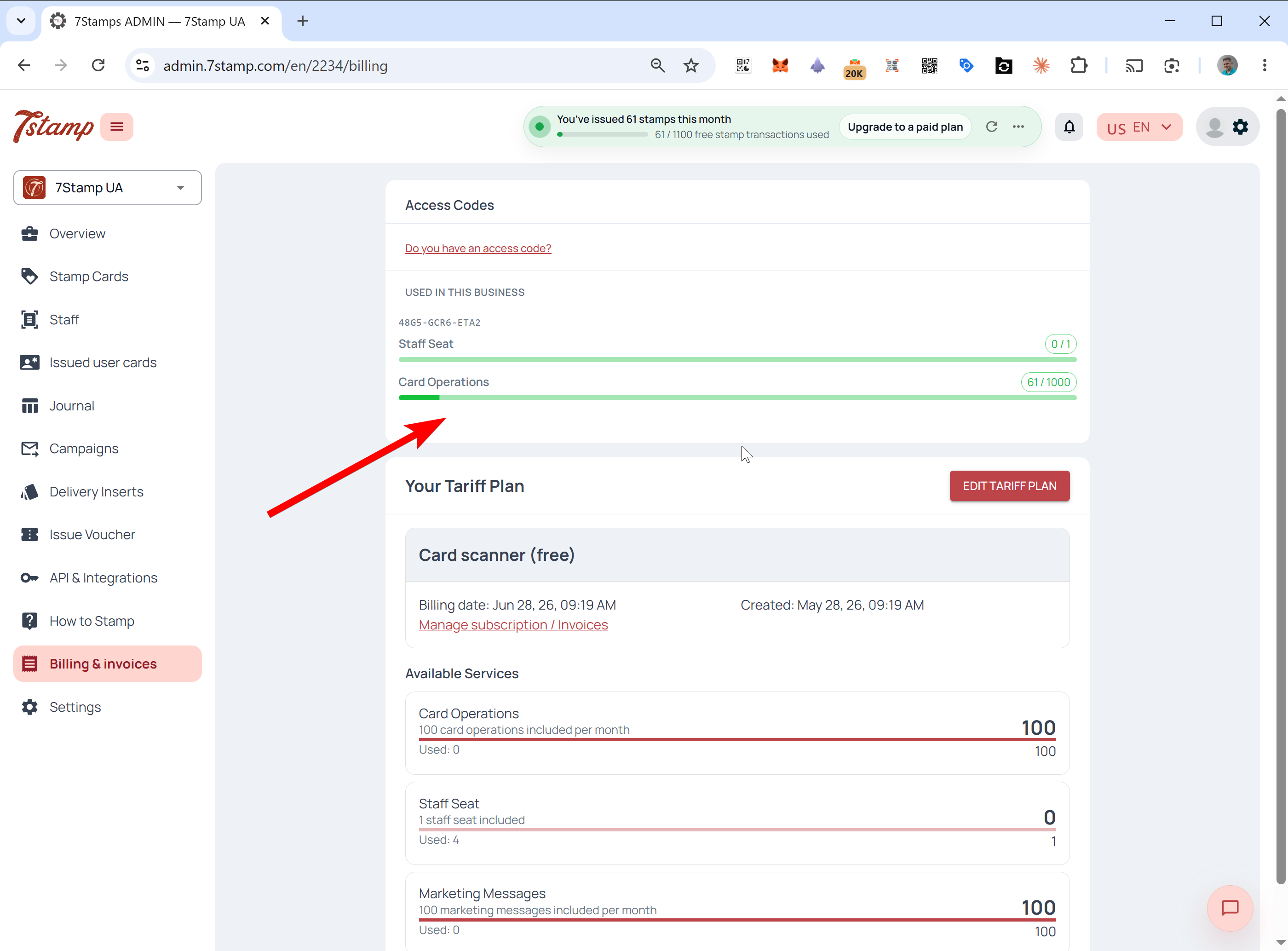This screenshot has height=951, width=1288.
Task: Click the Staff Seat access code progress bar
Action: click(x=737, y=359)
